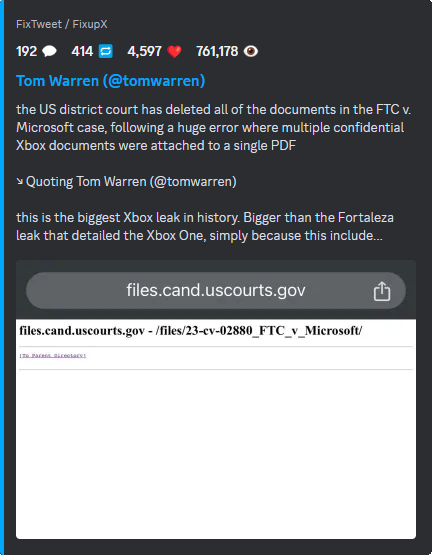Screen dimensions: 432x556
Task: Select the 761,178 views count
Action: coord(217,51)
